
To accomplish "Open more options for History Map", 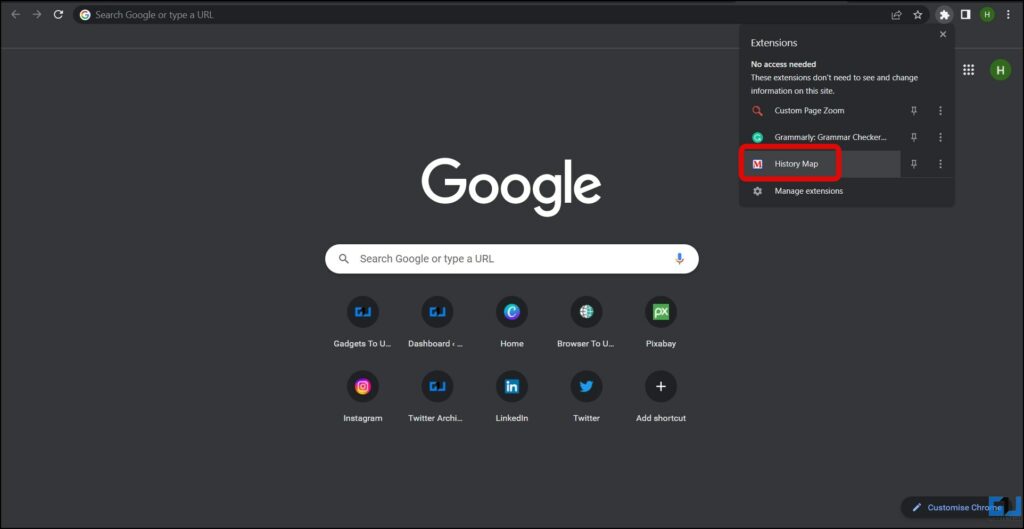I will (940, 164).
